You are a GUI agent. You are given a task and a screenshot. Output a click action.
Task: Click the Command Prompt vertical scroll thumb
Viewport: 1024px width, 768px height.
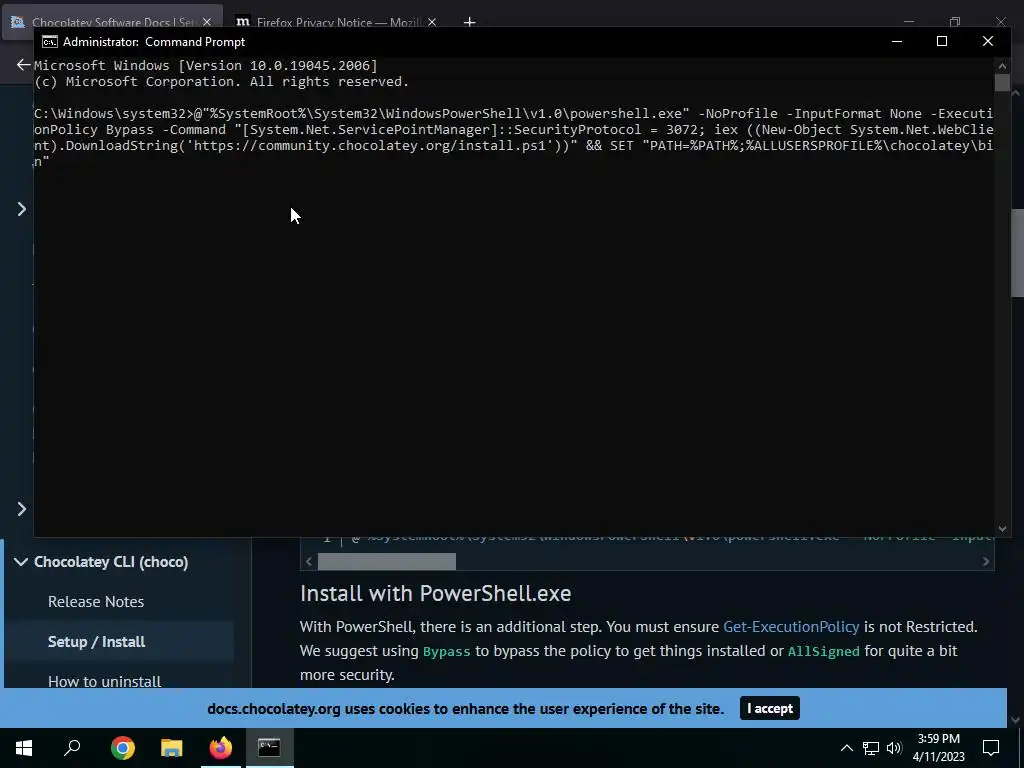[x=1002, y=82]
